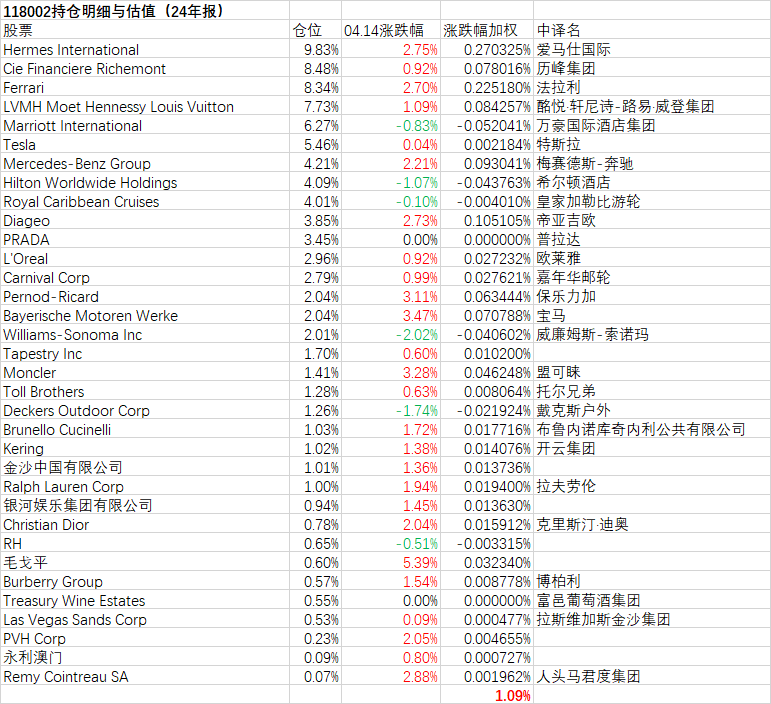Click the Ferrari stock name cell
The image size is (771, 704).
coord(145,88)
